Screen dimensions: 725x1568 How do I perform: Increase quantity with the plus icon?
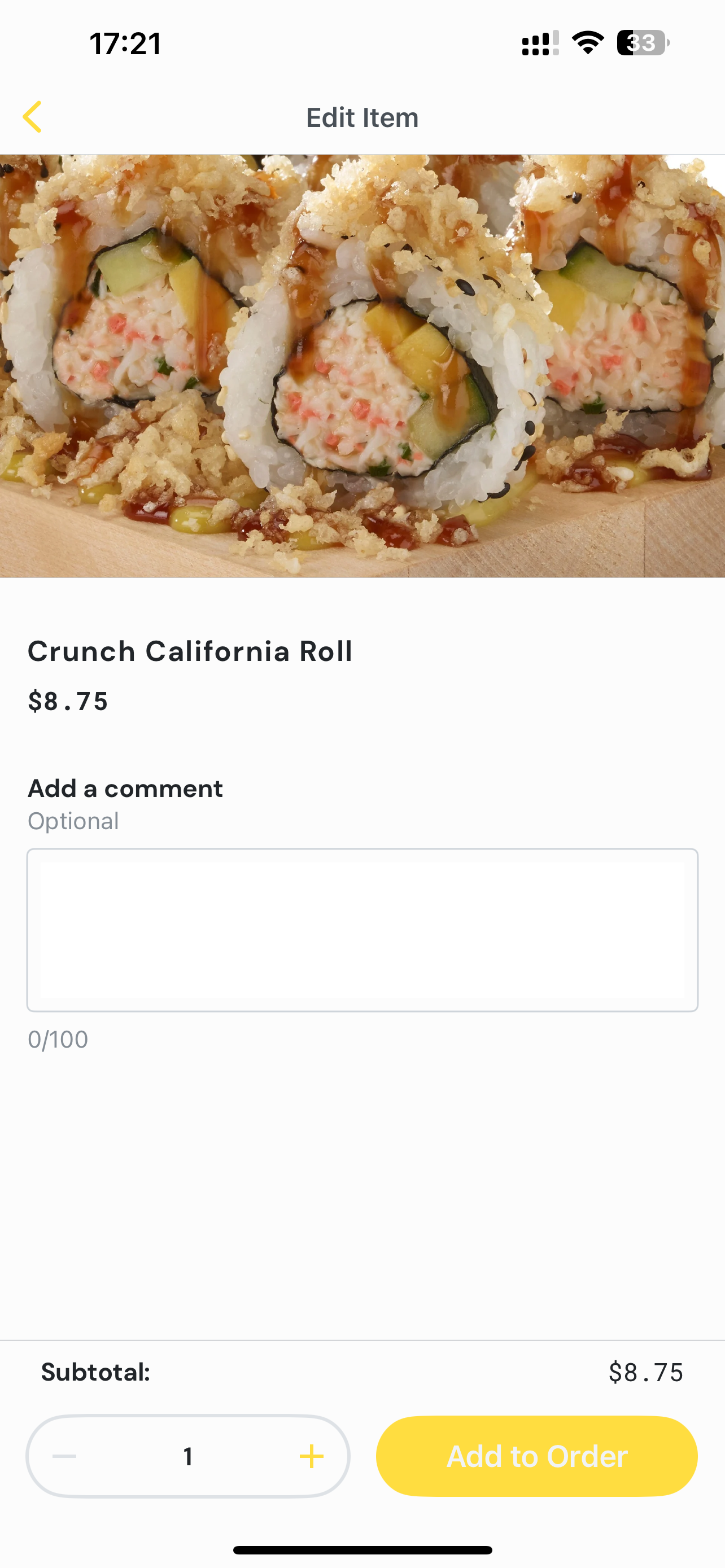coord(311,1456)
